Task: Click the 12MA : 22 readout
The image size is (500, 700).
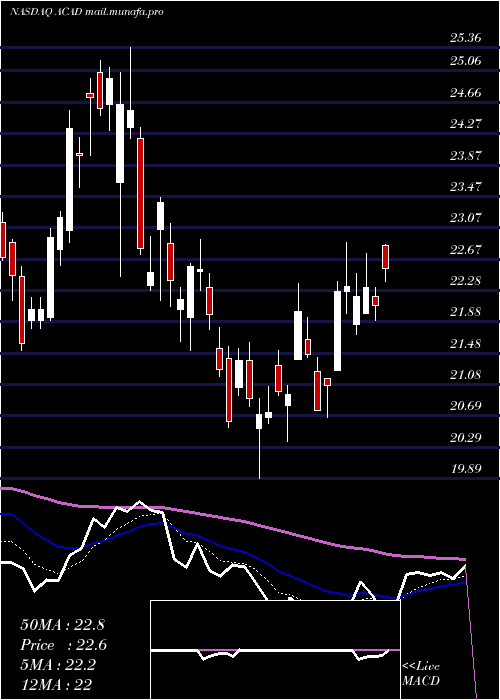Action: point(56,684)
